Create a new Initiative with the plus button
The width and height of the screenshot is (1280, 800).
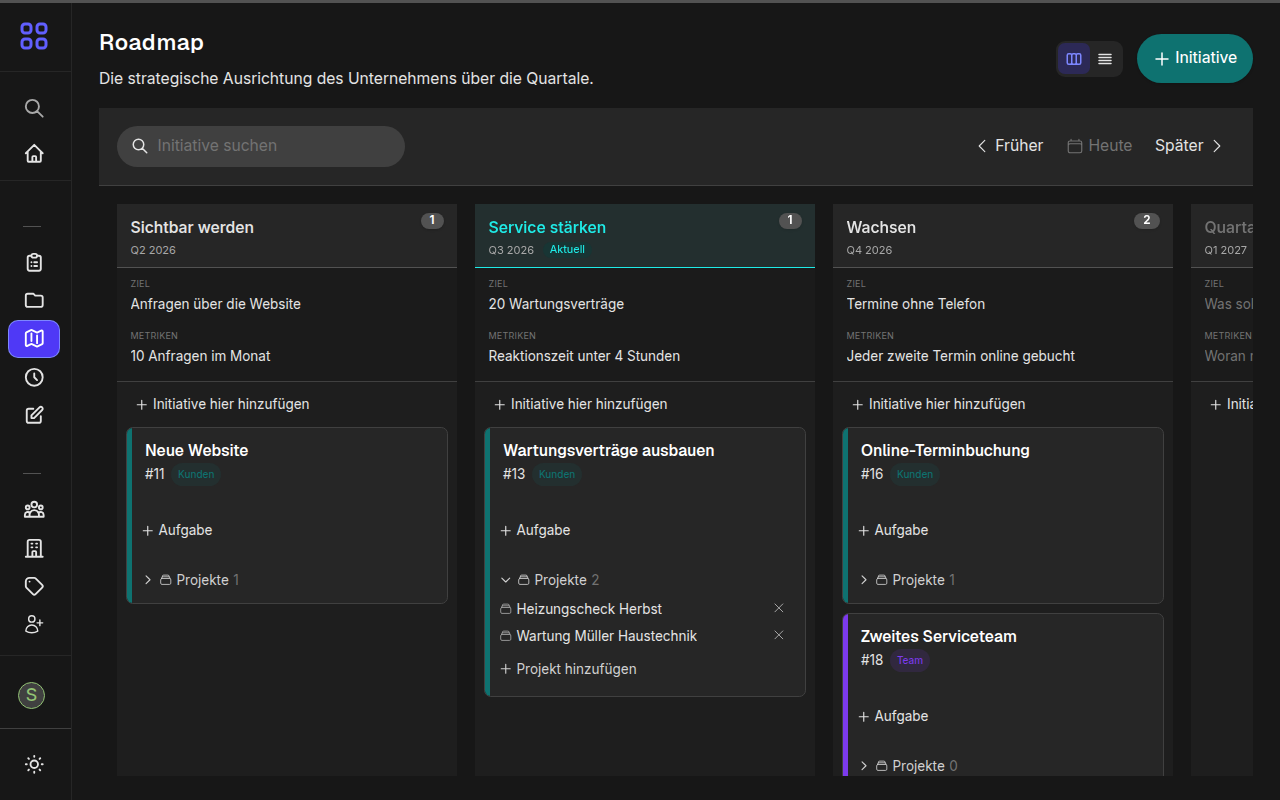(1195, 58)
